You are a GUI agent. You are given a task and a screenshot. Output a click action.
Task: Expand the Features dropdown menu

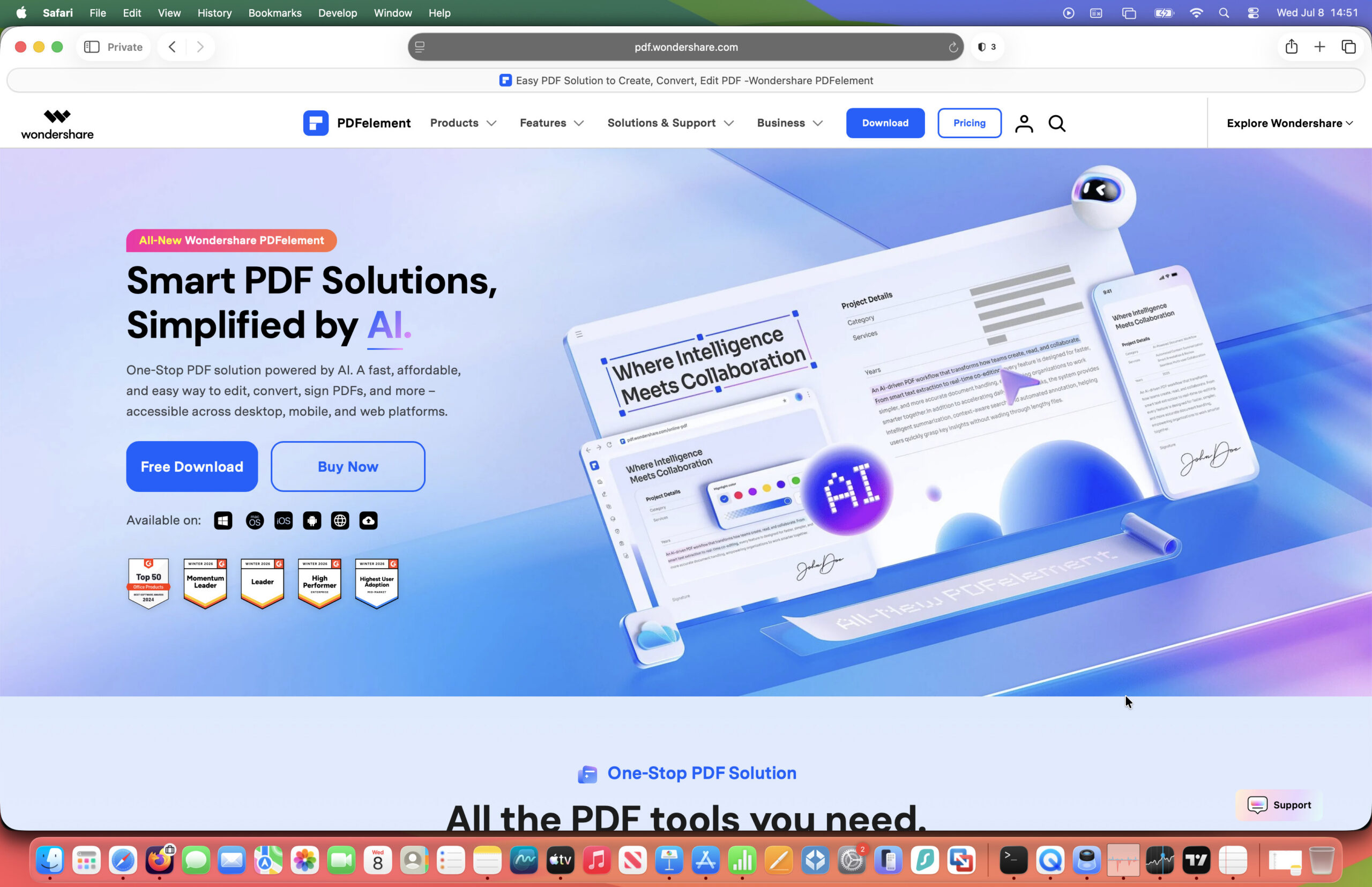point(552,123)
